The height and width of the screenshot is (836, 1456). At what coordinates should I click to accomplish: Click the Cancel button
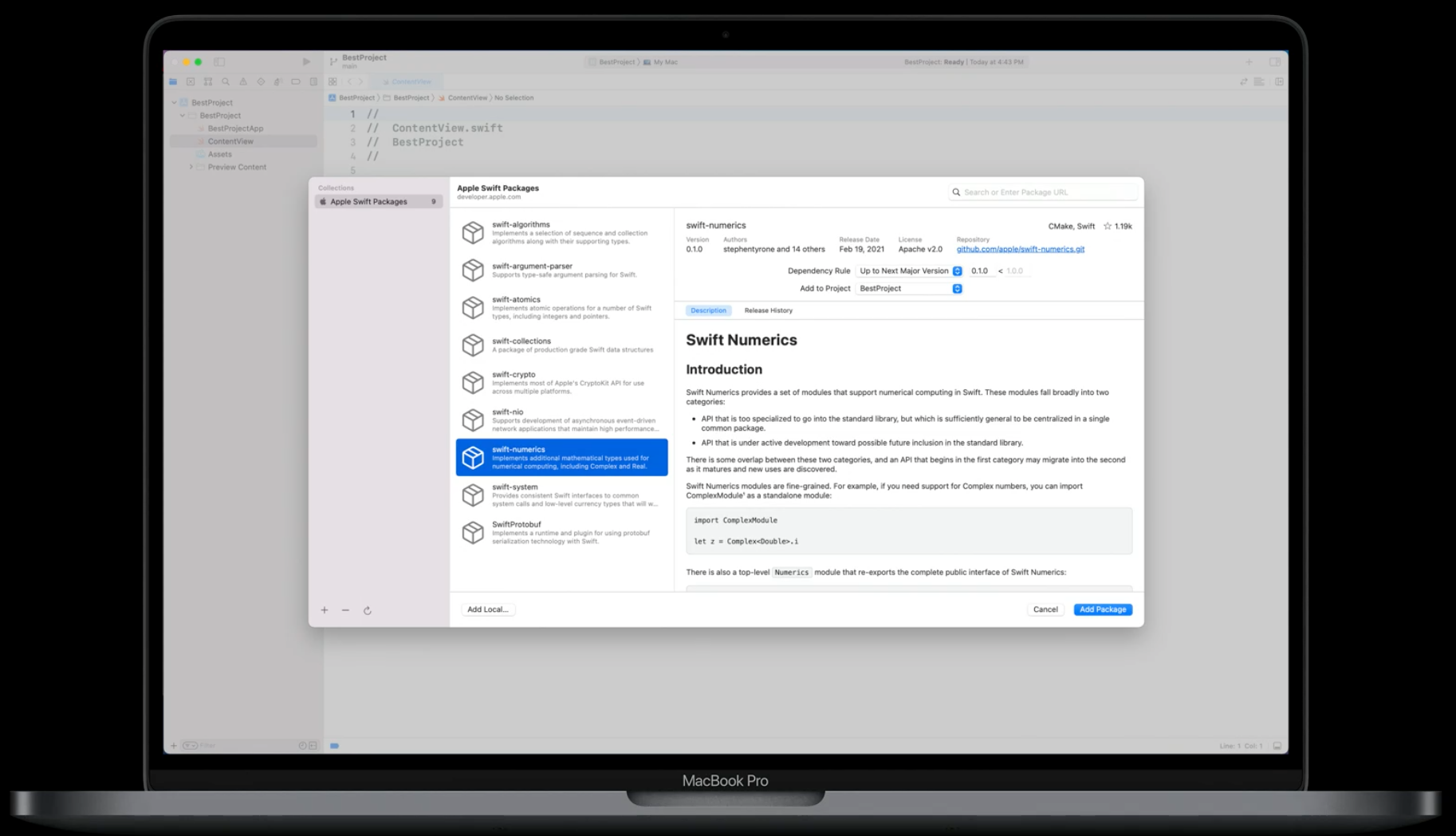[1045, 609]
